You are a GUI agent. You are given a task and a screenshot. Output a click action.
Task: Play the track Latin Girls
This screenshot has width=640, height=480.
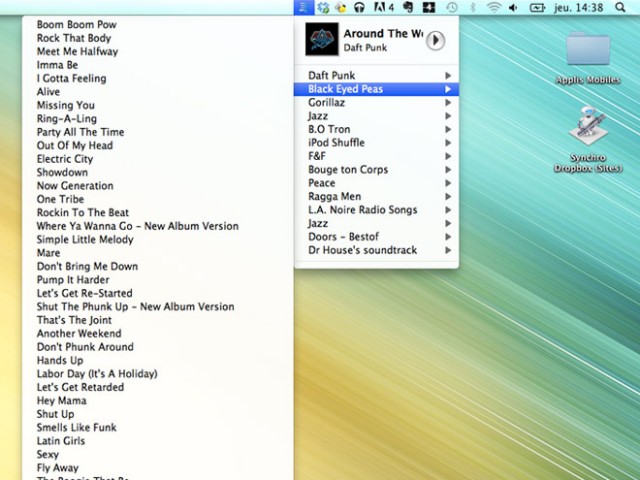pyautogui.click(x=158, y=441)
